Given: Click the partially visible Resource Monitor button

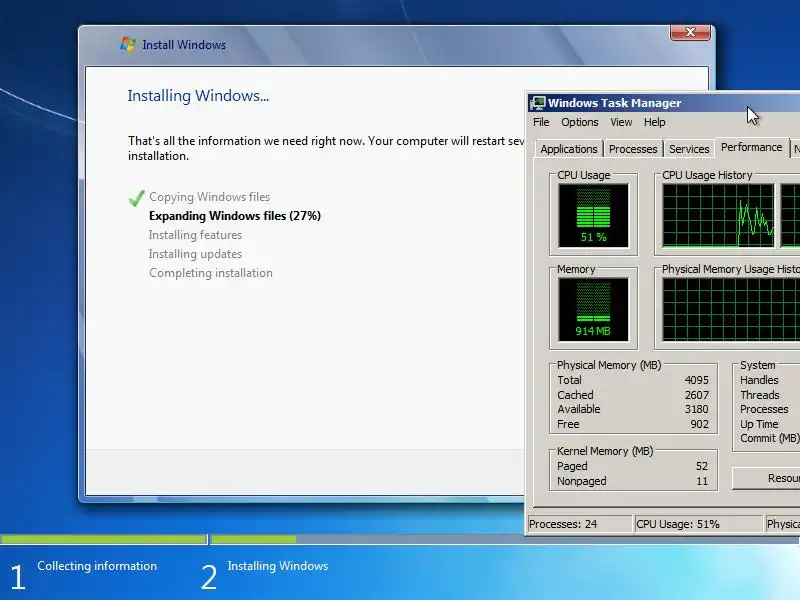Looking at the screenshot, I should (x=766, y=478).
